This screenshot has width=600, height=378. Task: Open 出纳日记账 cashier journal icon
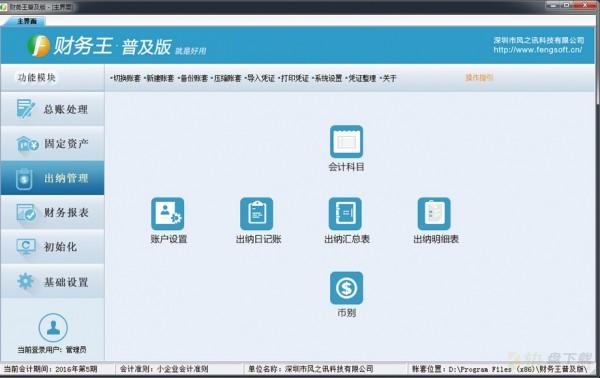(x=256, y=213)
